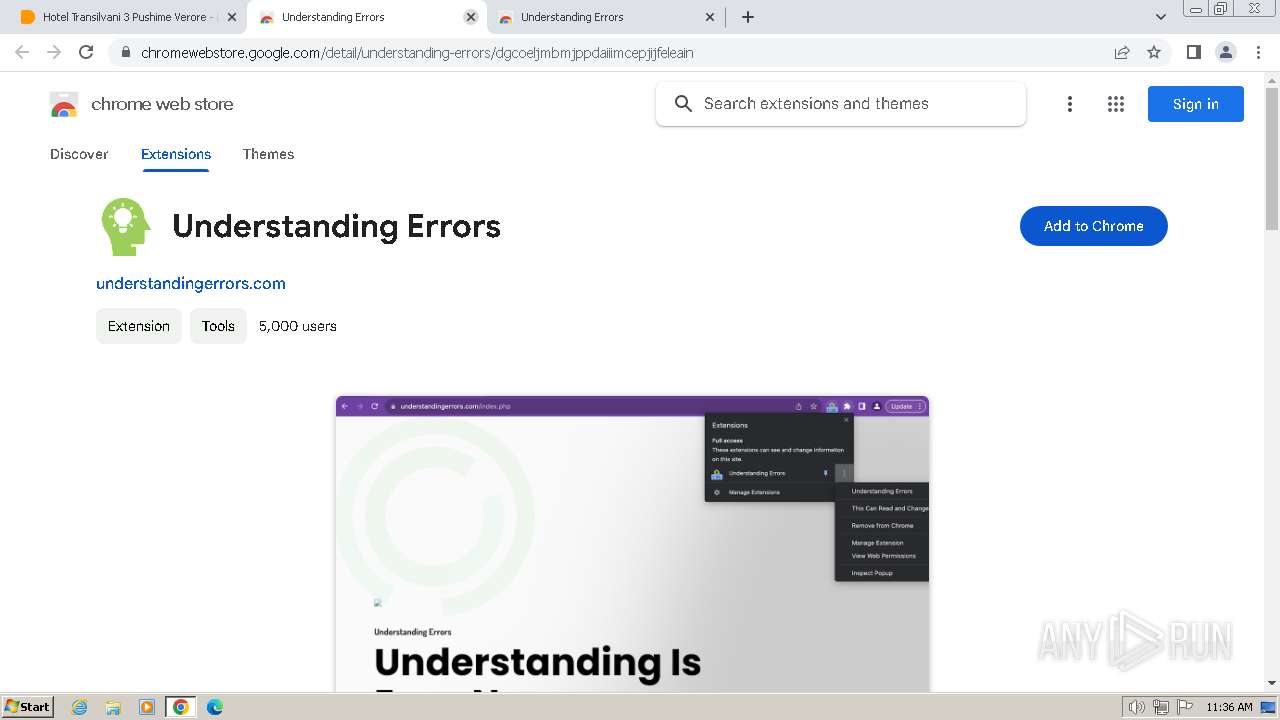Share this page icon in address bar

click(1122, 52)
